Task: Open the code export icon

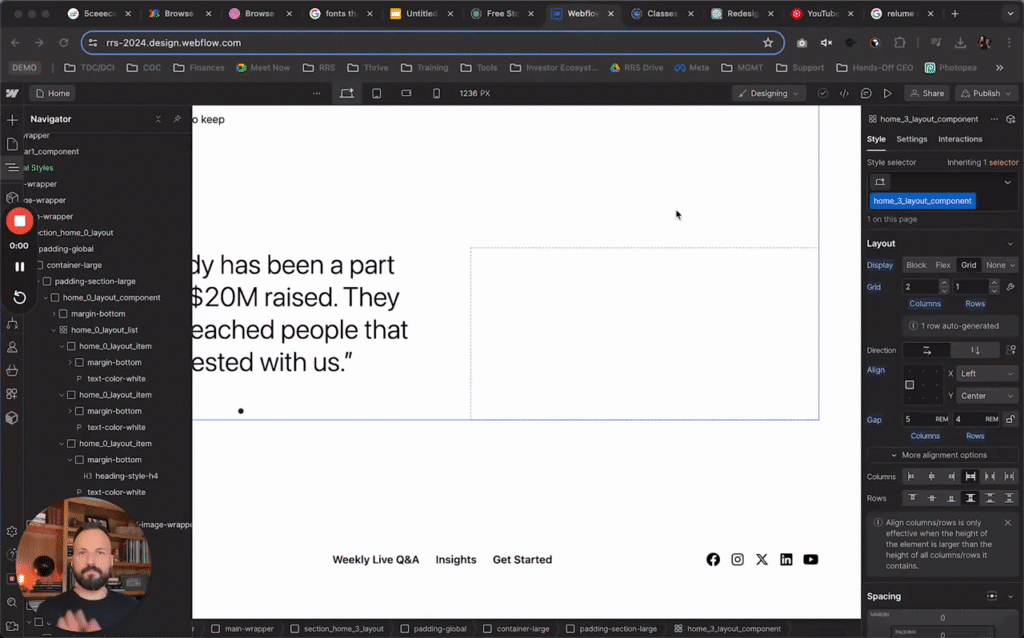Action: [845, 92]
